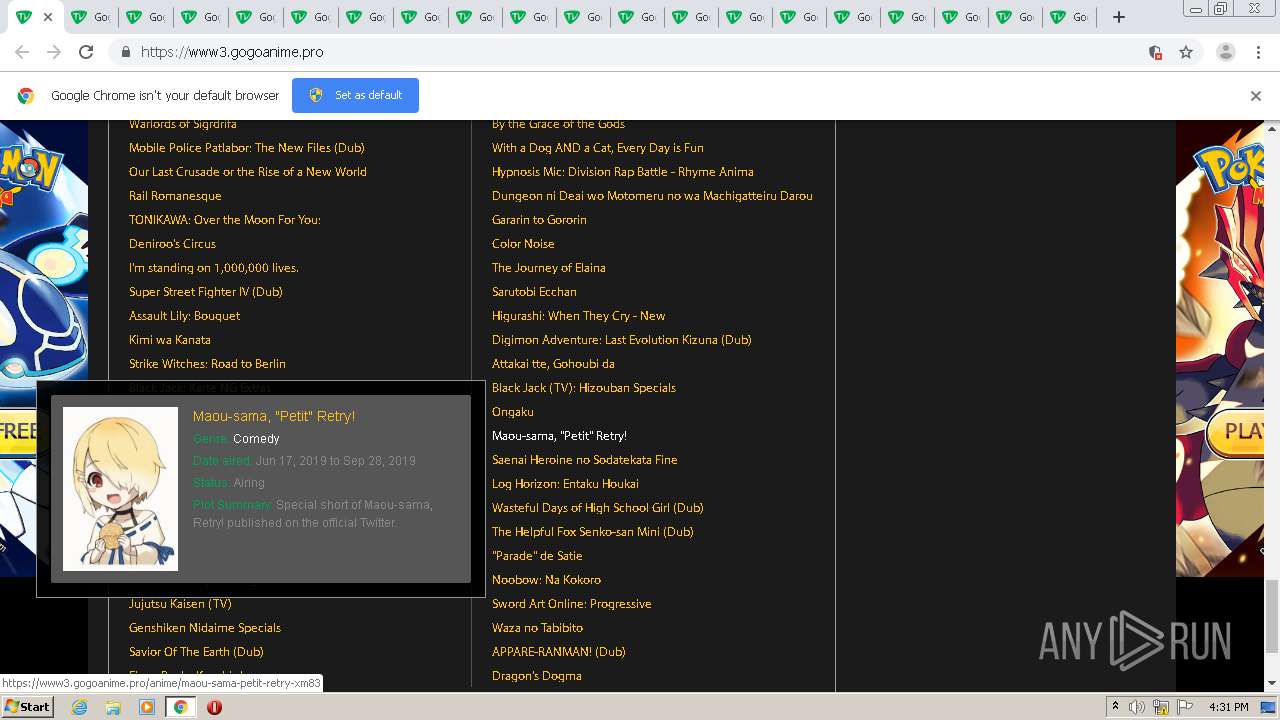The width and height of the screenshot is (1280, 720).
Task: Open the Assault Lily: Bouquet link
Action: point(185,316)
